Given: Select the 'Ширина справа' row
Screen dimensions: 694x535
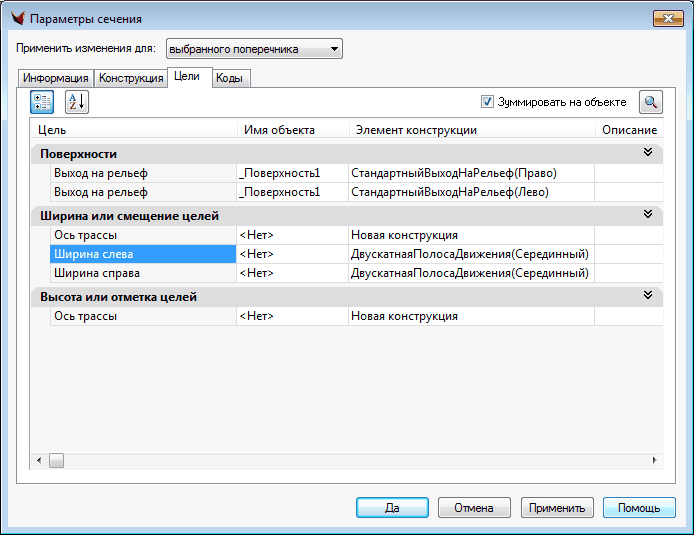Looking at the screenshot, I should [x=96, y=273].
